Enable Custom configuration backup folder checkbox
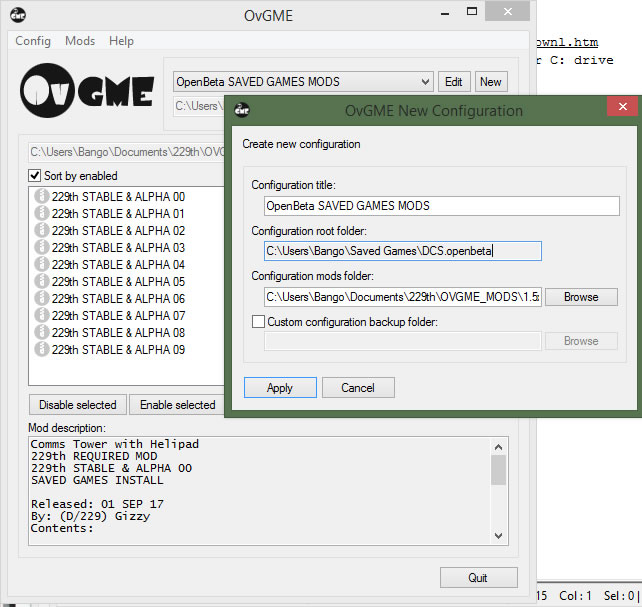Image resolution: width=642 pixels, height=607 pixels. pos(259,322)
